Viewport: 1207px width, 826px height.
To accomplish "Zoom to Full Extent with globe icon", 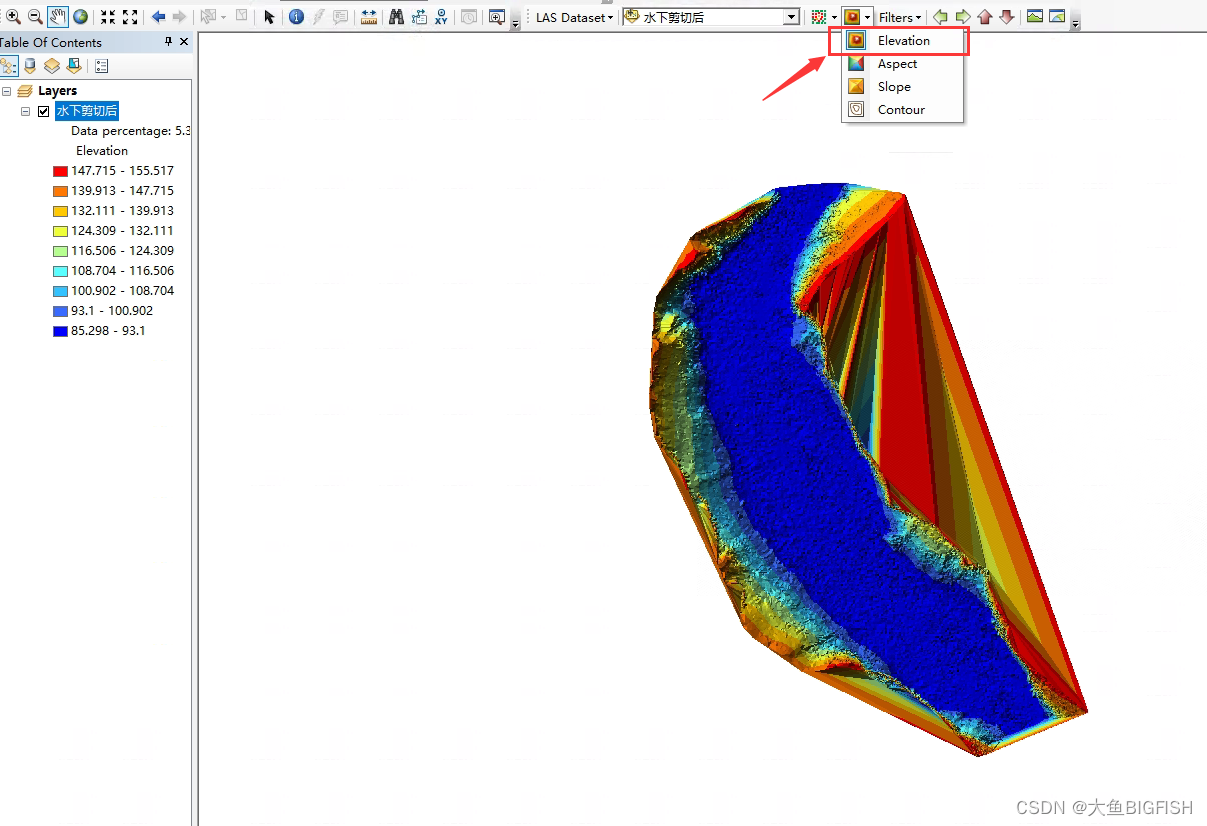I will [x=79, y=16].
